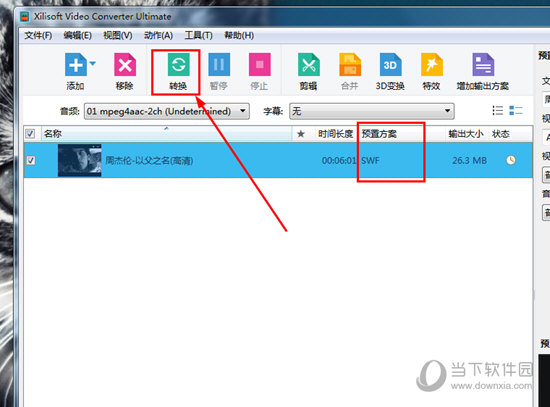Sort by the 状态 column header
The height and width of the screenshot is (407, 550).
(x=501, y=134)
